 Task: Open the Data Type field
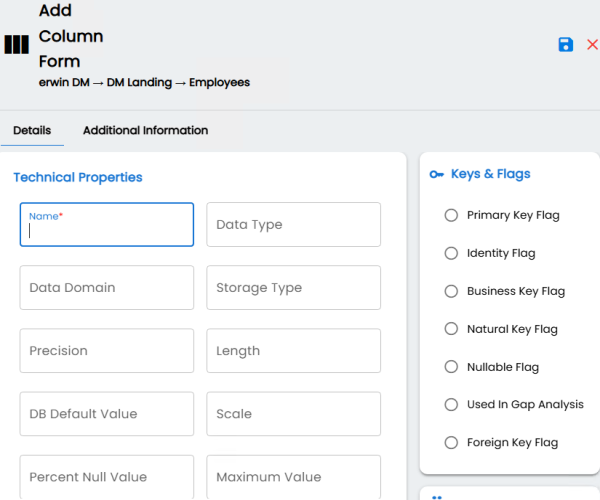pyautogui.click(x=293, y=225)
